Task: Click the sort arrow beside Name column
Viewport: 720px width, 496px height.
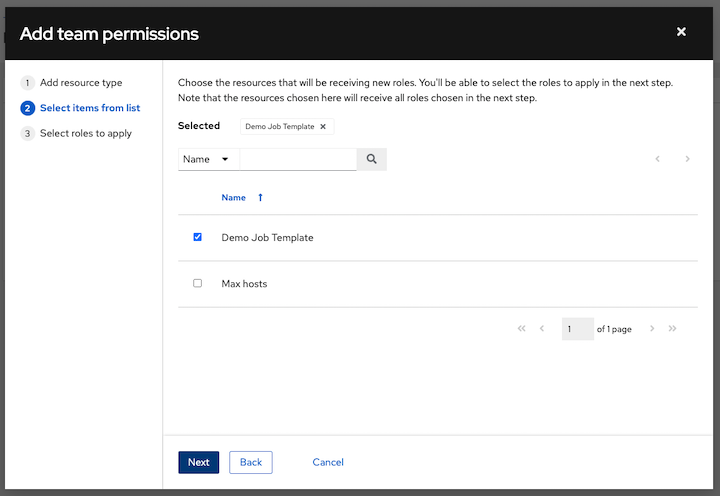Action: pyautogui.click(x=260, y=198)
